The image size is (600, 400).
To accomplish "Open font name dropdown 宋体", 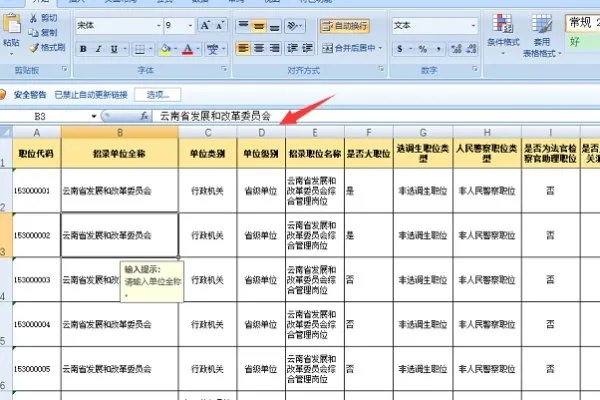I will click(x=158, y=26).
